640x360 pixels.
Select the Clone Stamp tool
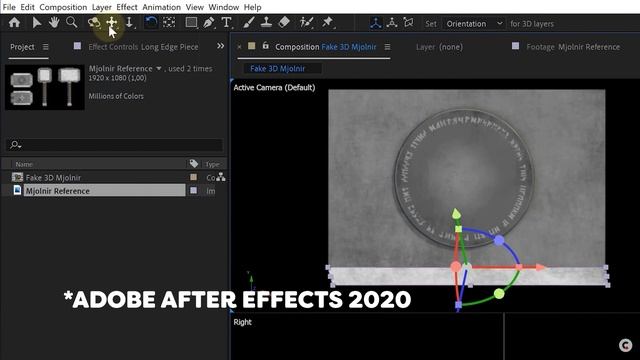click(266, 22)
